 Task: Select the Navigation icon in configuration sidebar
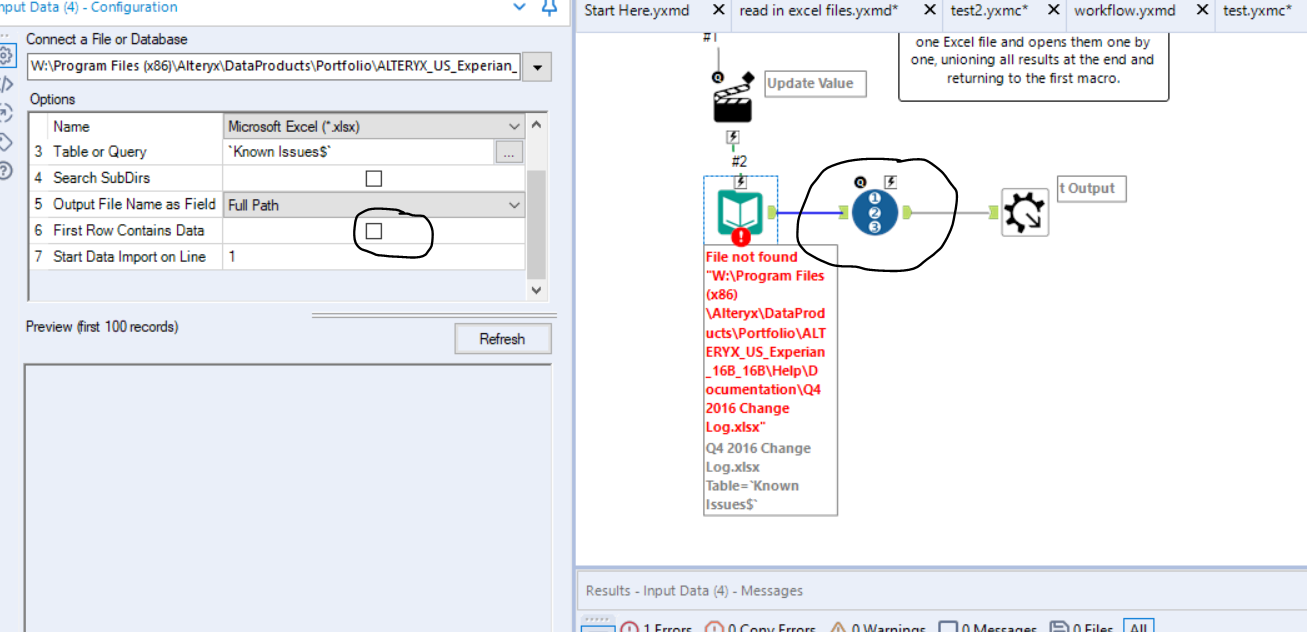[x=6, y=112]
